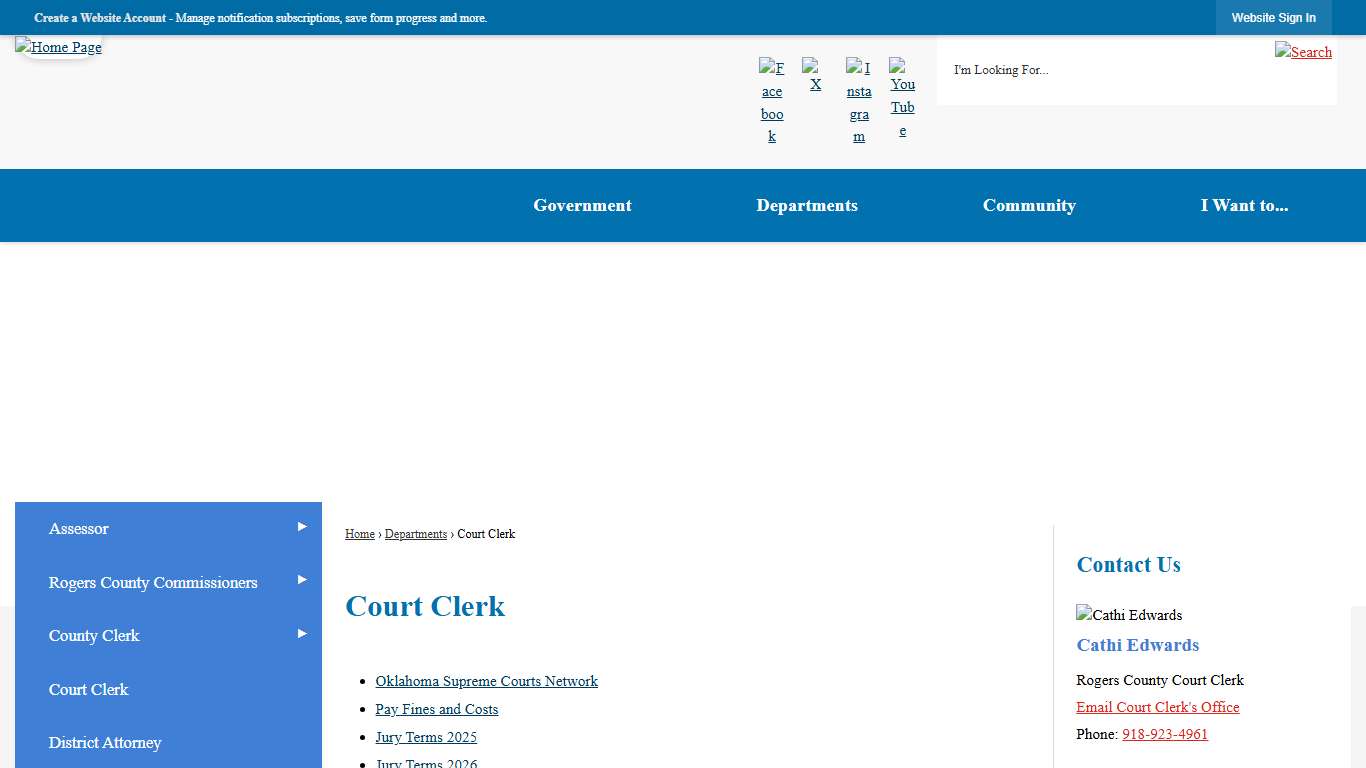This screenshot has height=768, width=1366.
Task: Open the Departments menu
Action: pyautogui.click(x=807, y=205)
